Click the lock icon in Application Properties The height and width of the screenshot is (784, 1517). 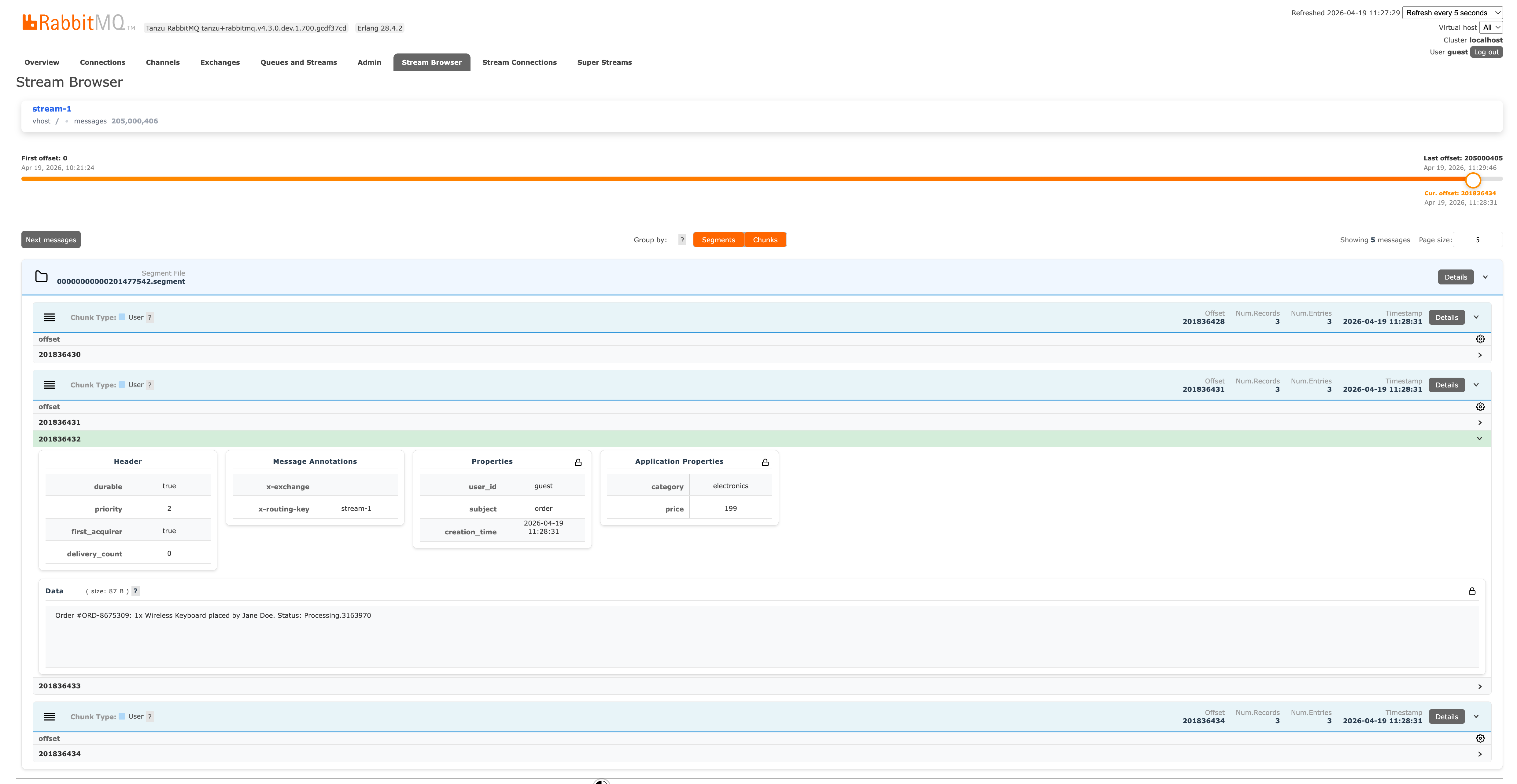[x=765, y=463]
